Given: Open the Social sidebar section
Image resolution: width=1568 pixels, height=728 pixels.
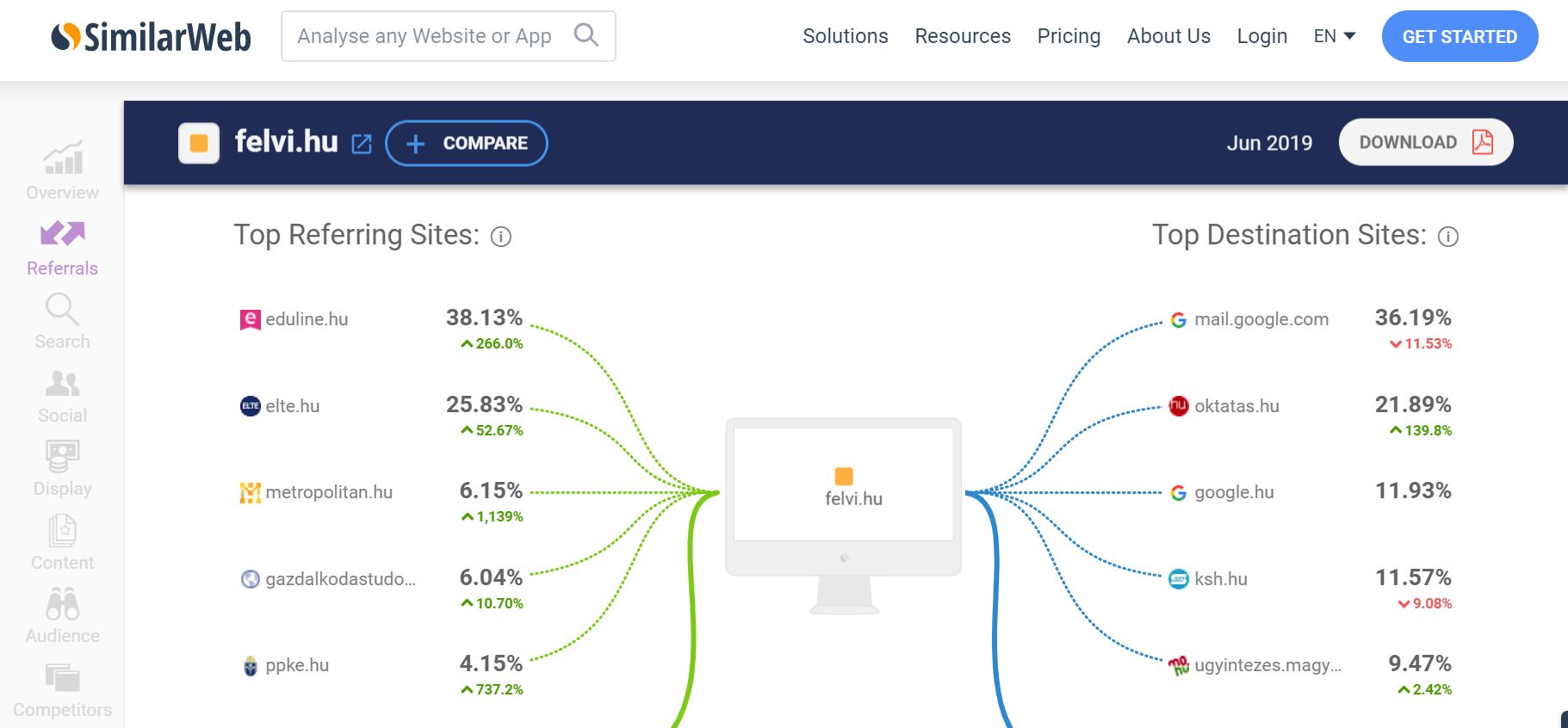Looking at the screenshot, I should click(62, 396).
